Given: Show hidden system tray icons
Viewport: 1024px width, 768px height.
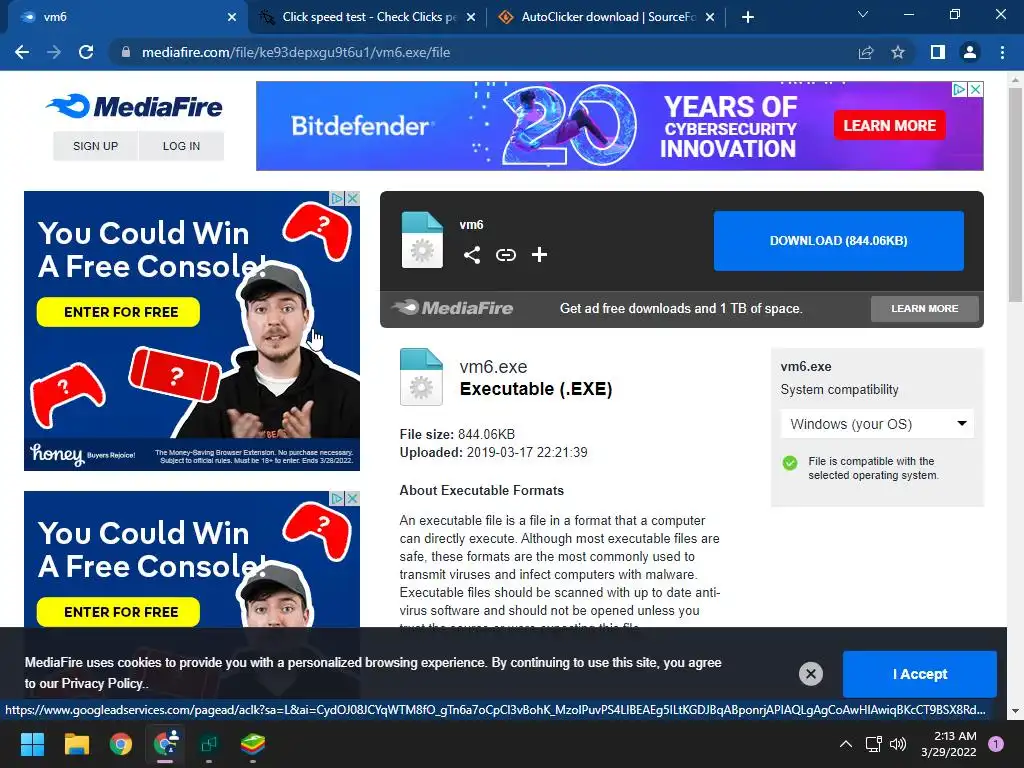Looking at the screenshot, I should pos(846,744).
